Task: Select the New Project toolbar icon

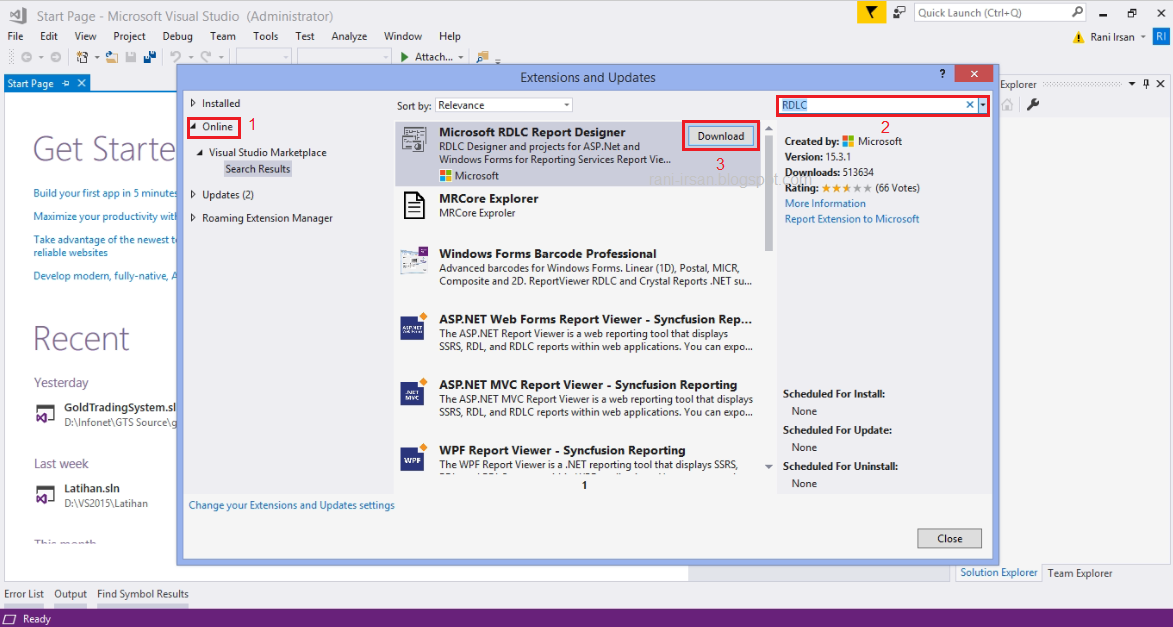Action: point(82,56)
